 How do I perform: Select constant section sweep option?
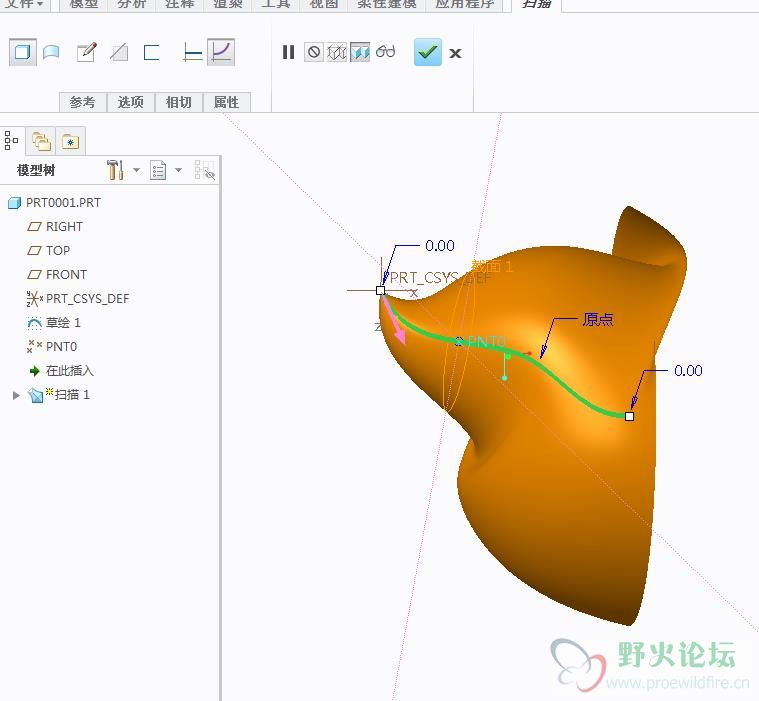tap(192, 52)
